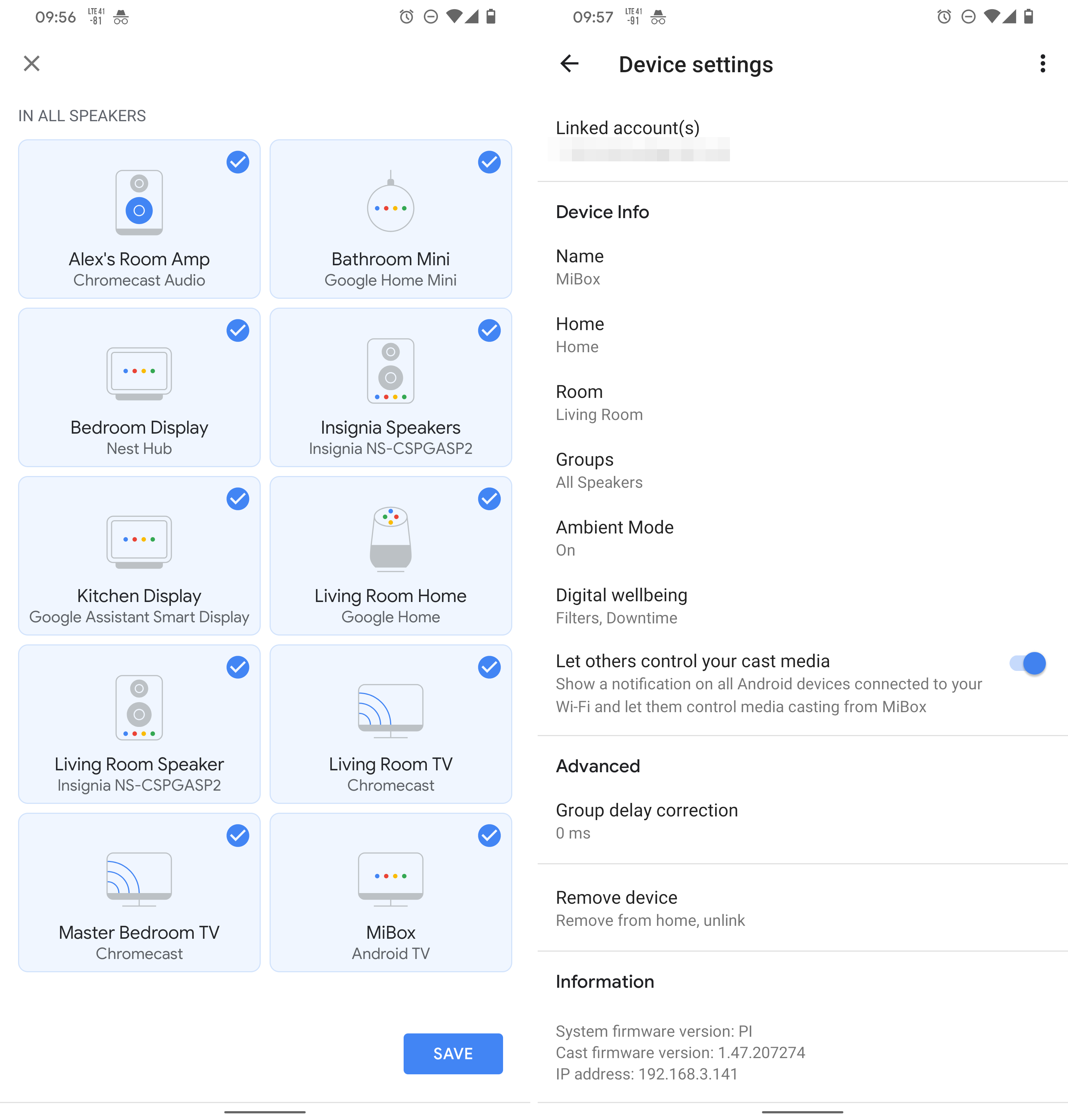Open Group delay correction setting
Viewport: 1068px width, 1120px height.
click(x=803, y=822)
